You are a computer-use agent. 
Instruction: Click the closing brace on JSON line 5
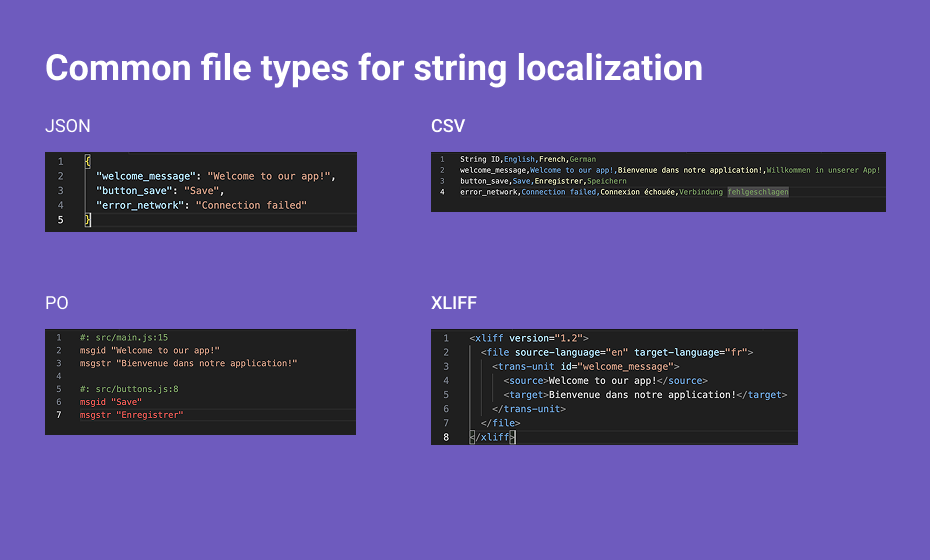[x=87, y=220]
